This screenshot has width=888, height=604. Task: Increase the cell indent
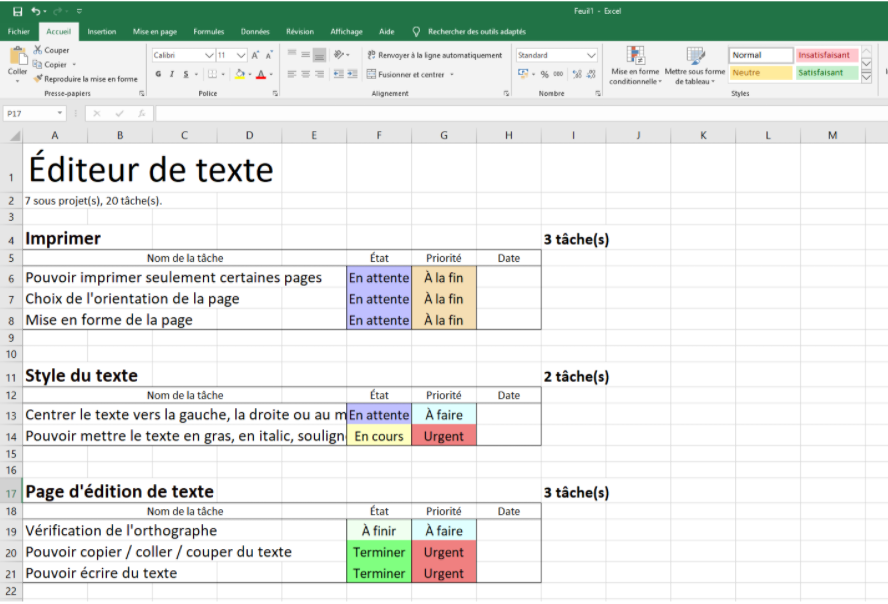352,74
